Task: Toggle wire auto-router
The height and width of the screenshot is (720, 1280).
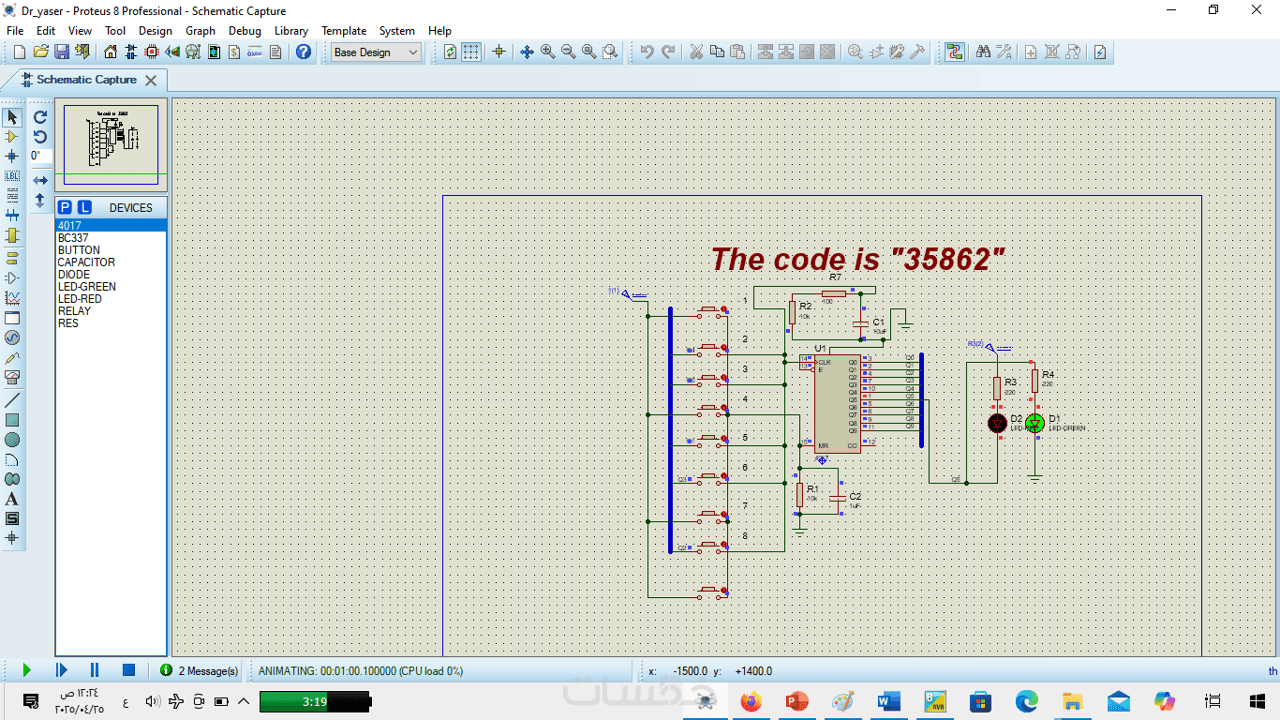Action: tap(955, 52)
